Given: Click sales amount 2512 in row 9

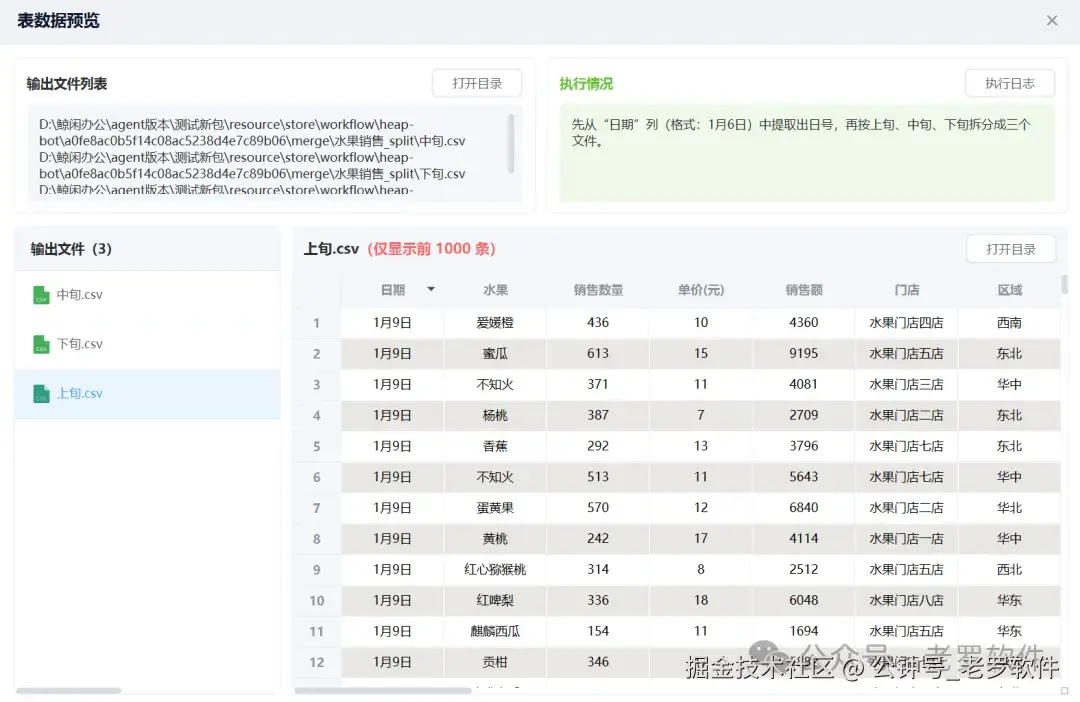Looking at the screenshot, I should click(x=804, y=570).
